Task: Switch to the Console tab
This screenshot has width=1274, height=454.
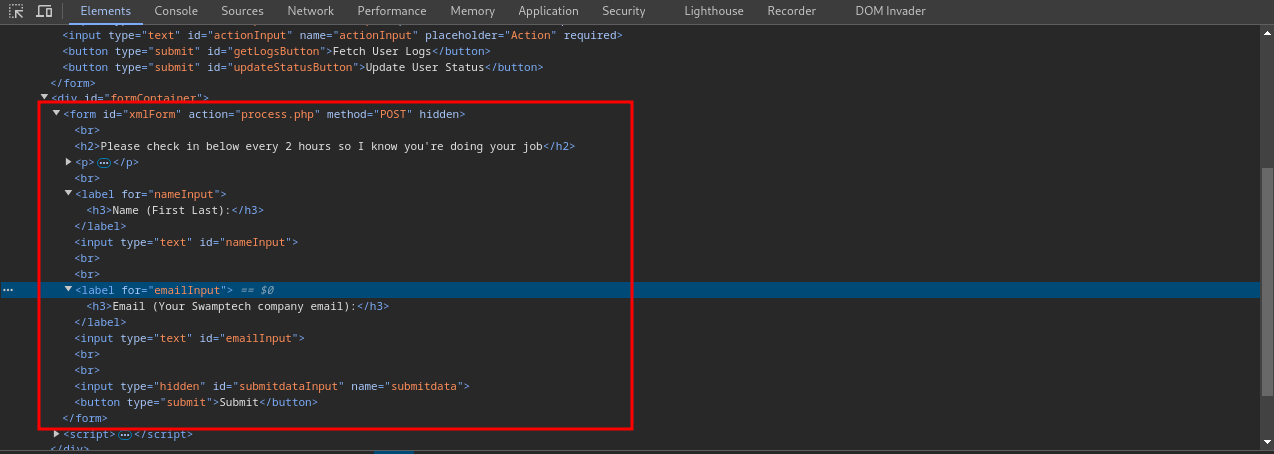Action: click(x=175, y=11)
